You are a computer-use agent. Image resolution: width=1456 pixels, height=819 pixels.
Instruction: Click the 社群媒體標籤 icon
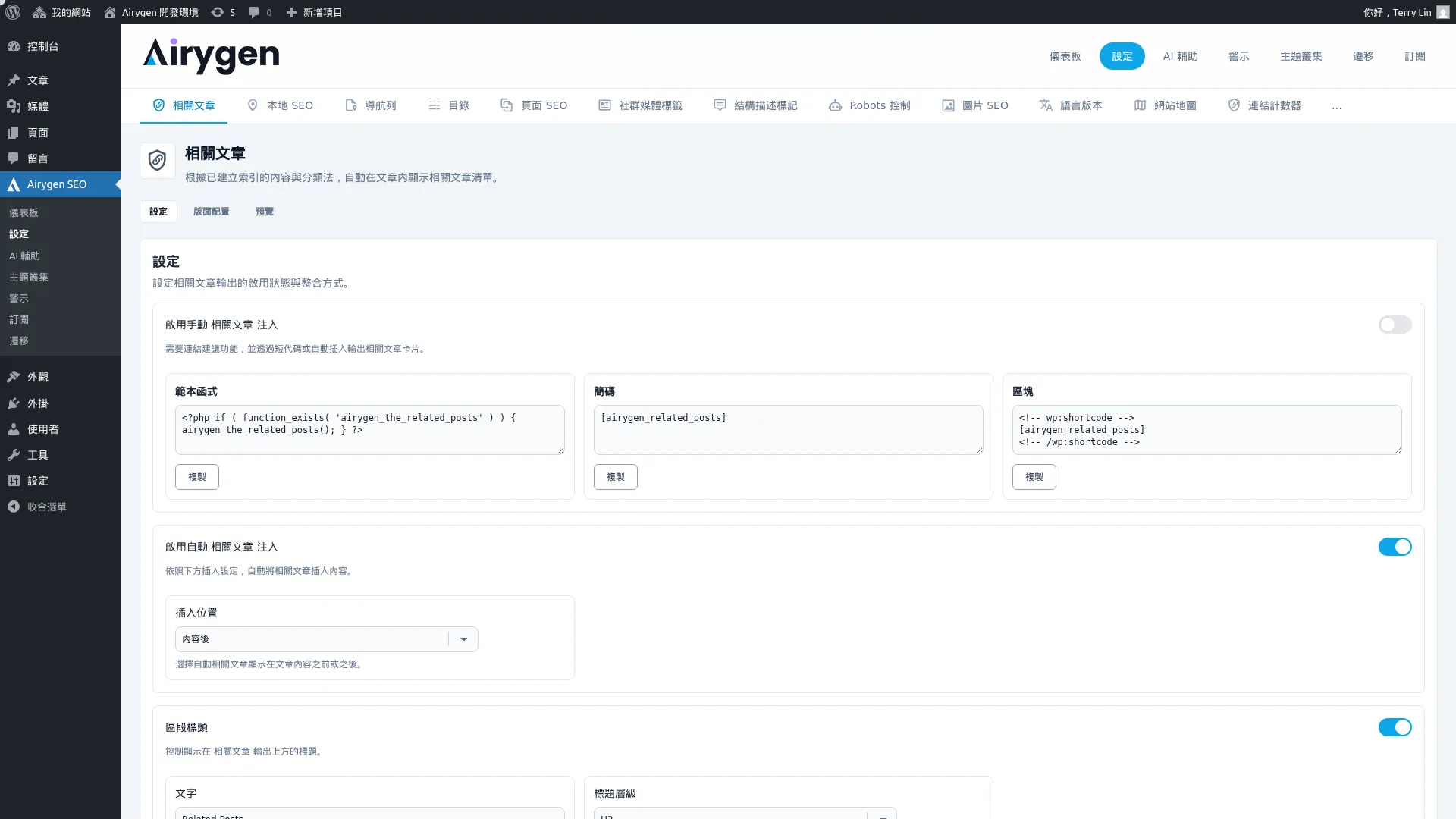coord(604,105)
